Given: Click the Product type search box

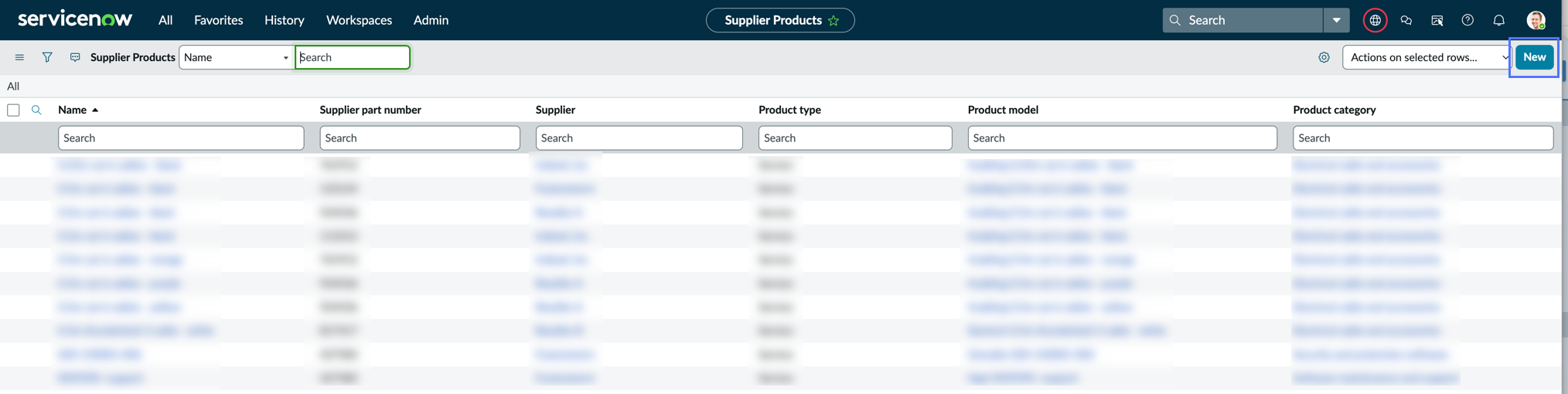Looking at the screenshot, I should coord(855,138).
